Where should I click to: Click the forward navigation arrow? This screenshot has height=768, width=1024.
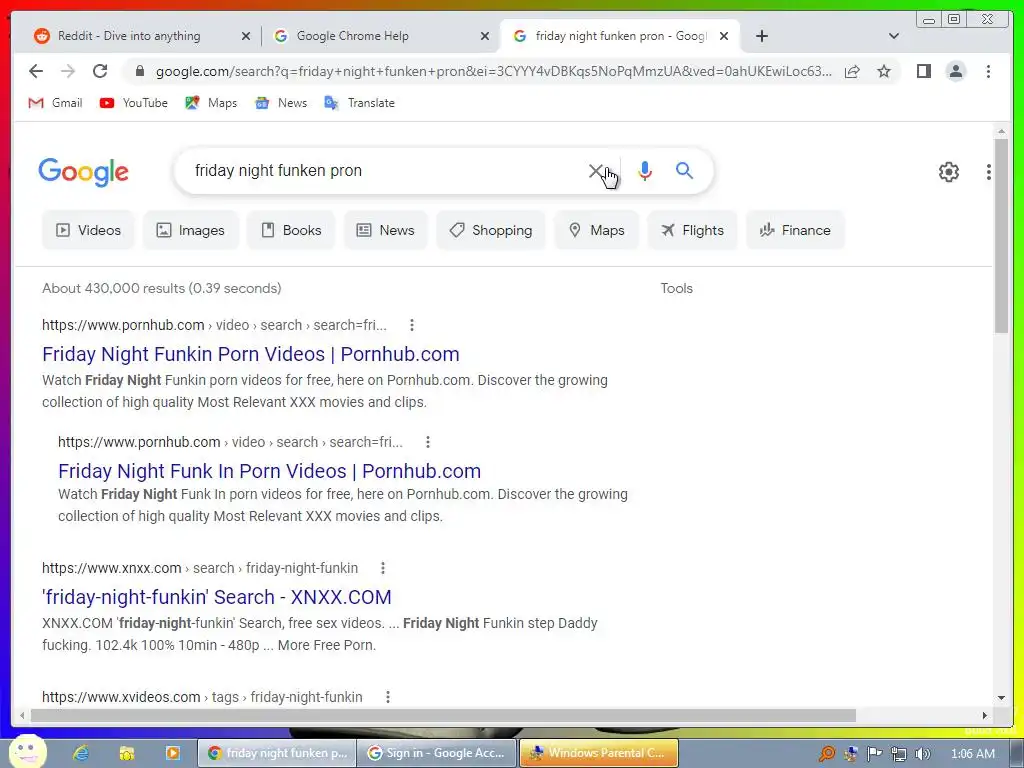(x=68, y=71)
